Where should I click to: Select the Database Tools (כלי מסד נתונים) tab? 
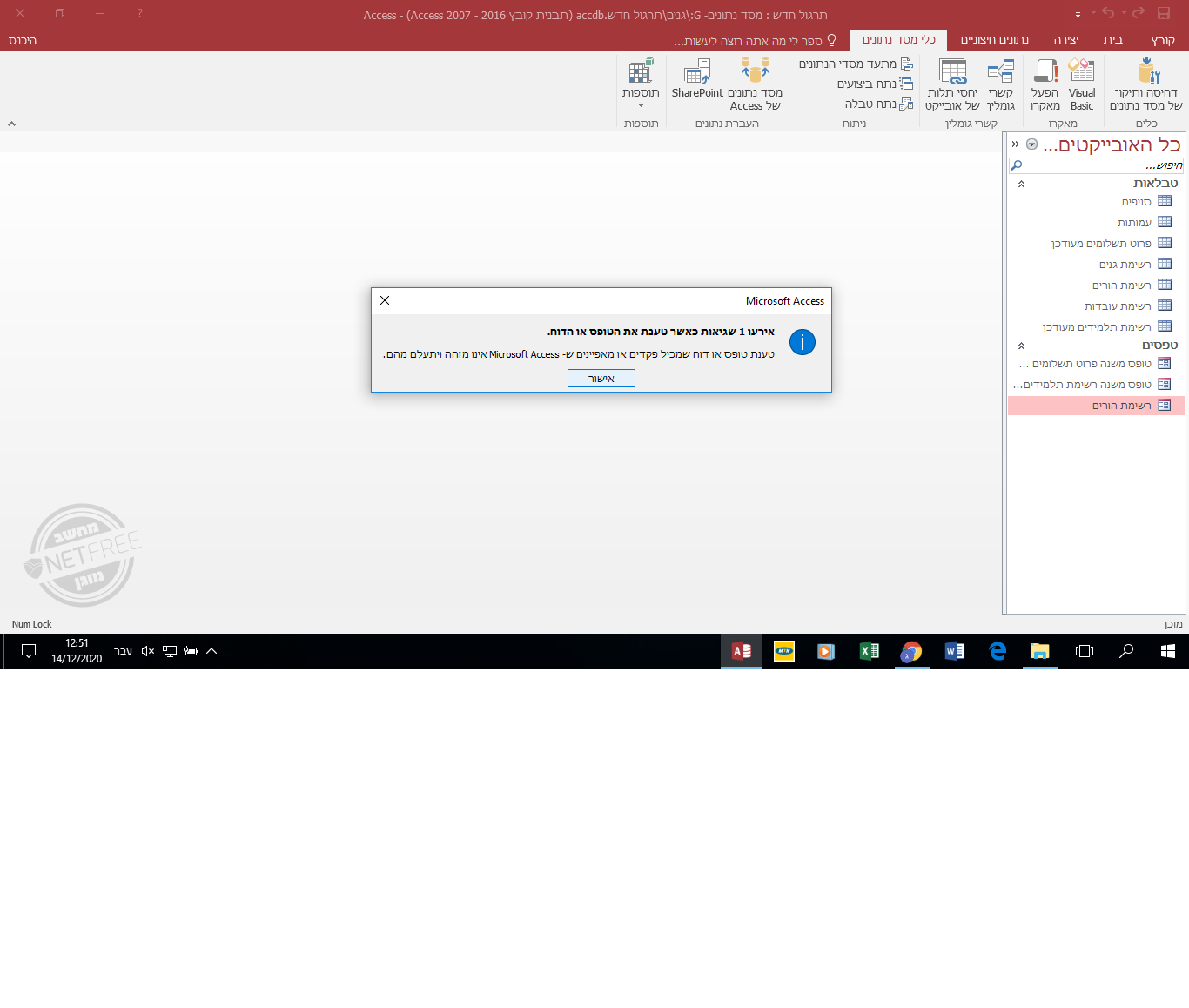point(898,40)
